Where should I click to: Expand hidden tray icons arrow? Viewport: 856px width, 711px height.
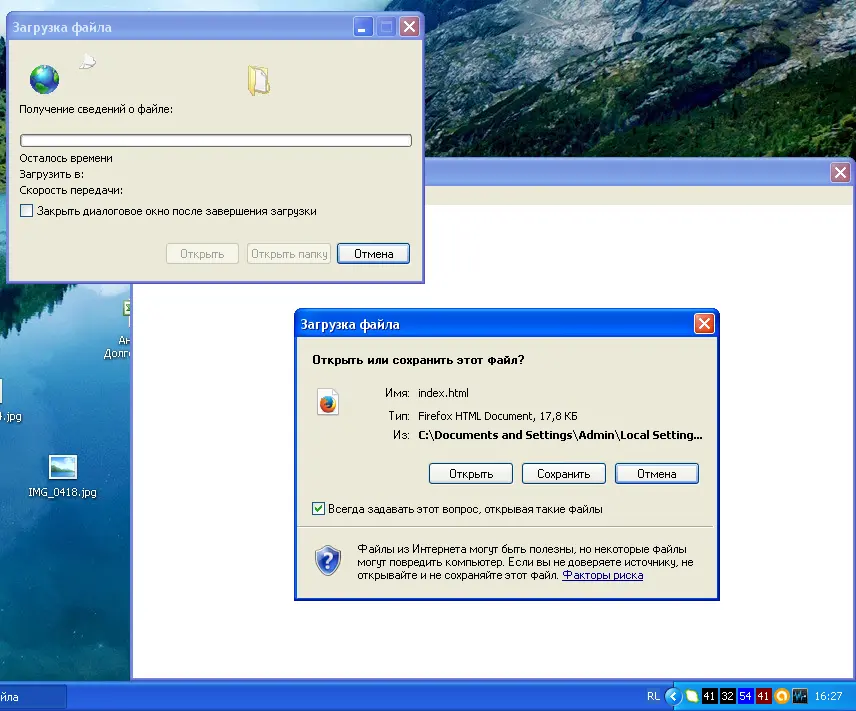pyautogui.click(x=673, y=696)
